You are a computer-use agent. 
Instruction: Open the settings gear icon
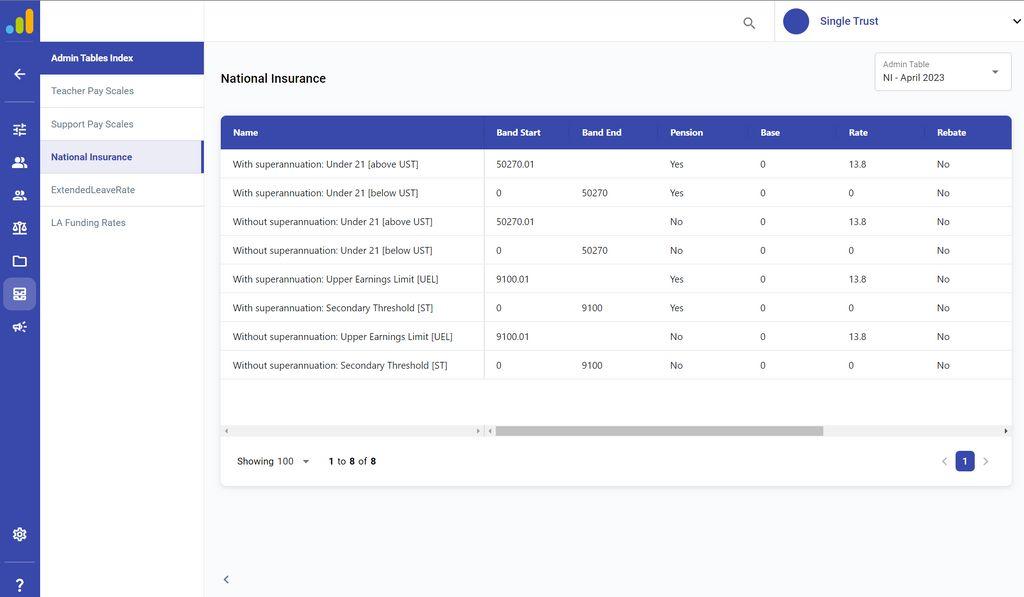pyautogui.click(x=20, y=534)
